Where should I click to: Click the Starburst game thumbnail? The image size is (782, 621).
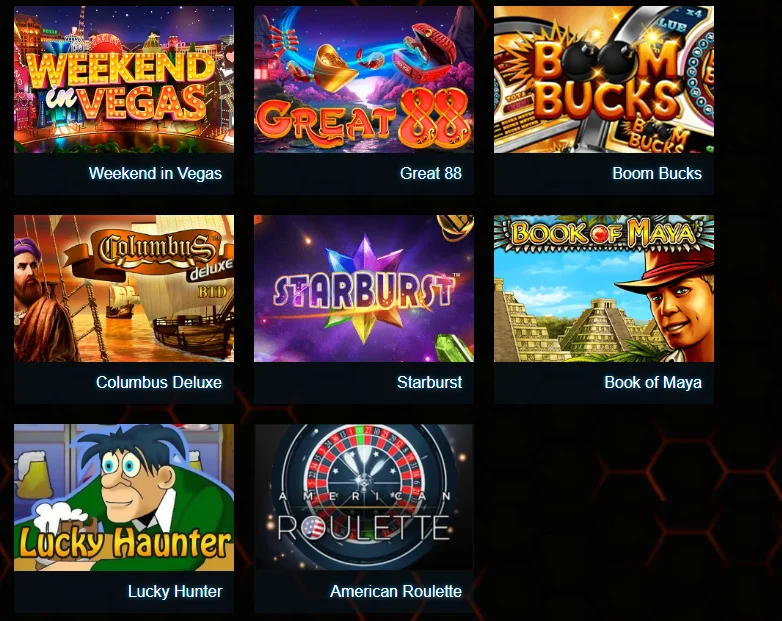[x=364, y=288]
